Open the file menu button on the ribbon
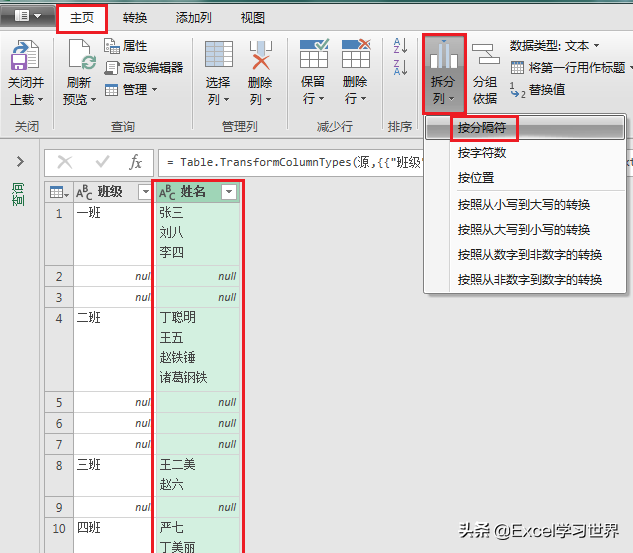This screenshot has width=633, height=553. click(27, 16)
